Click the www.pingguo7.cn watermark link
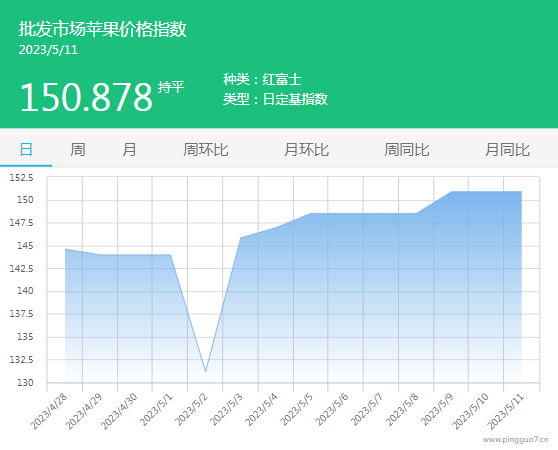 (516, 440)
